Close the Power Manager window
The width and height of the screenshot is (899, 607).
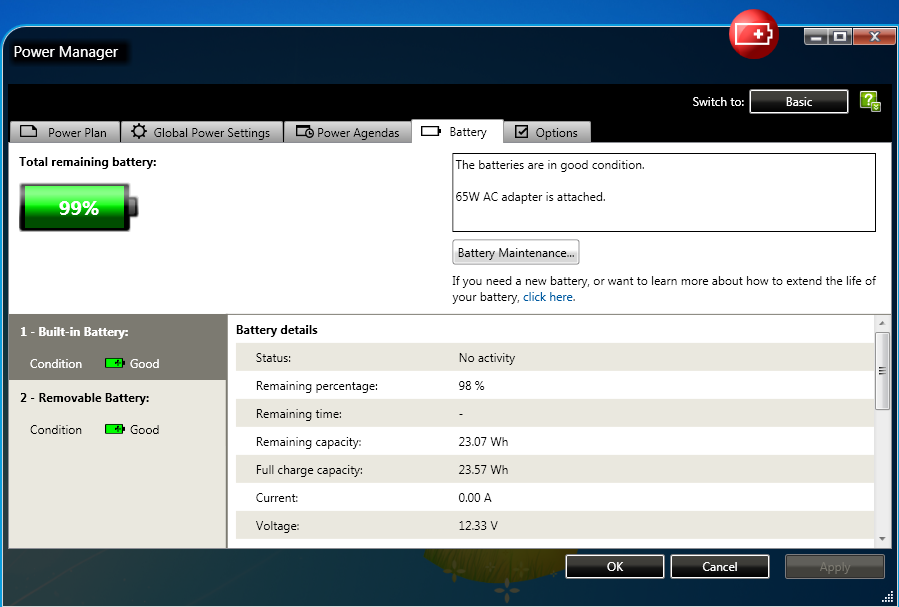point(874,37)
